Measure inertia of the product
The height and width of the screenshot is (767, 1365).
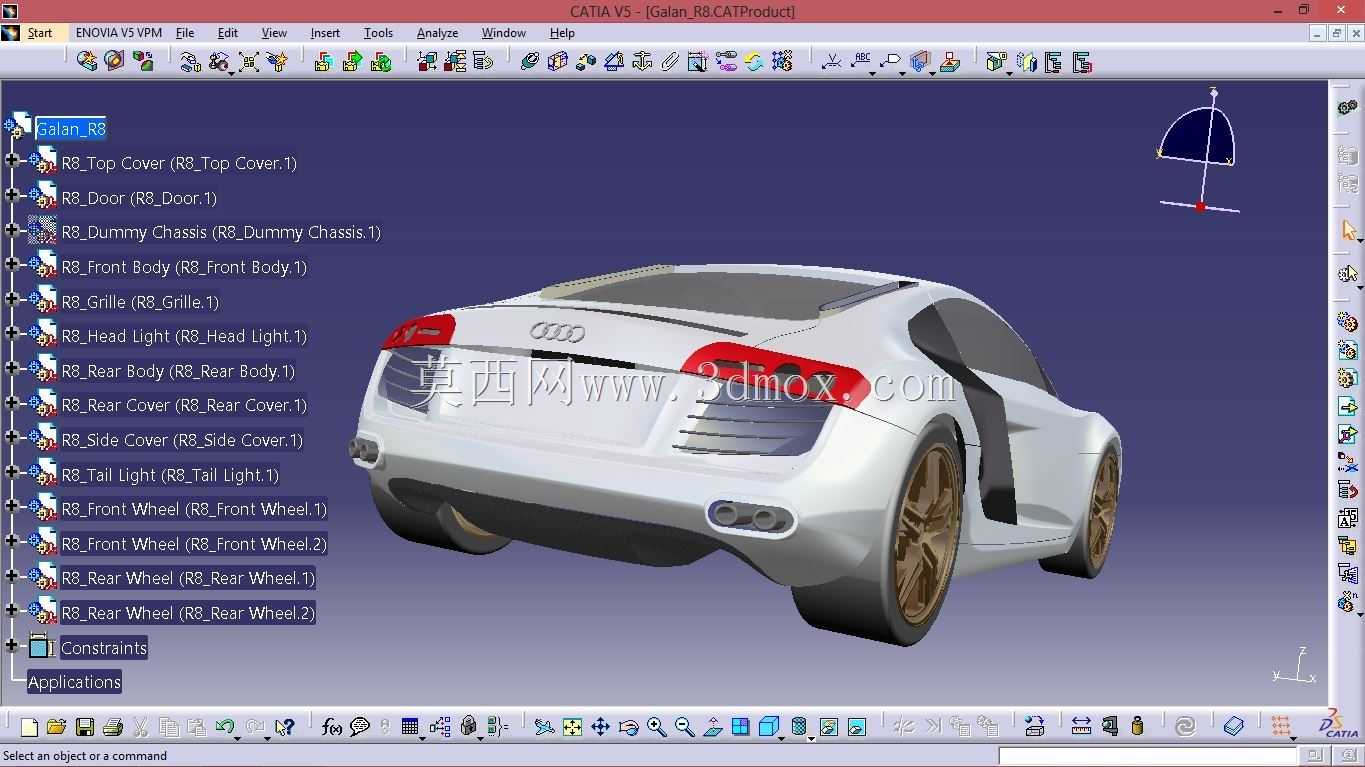point(1137,727)
